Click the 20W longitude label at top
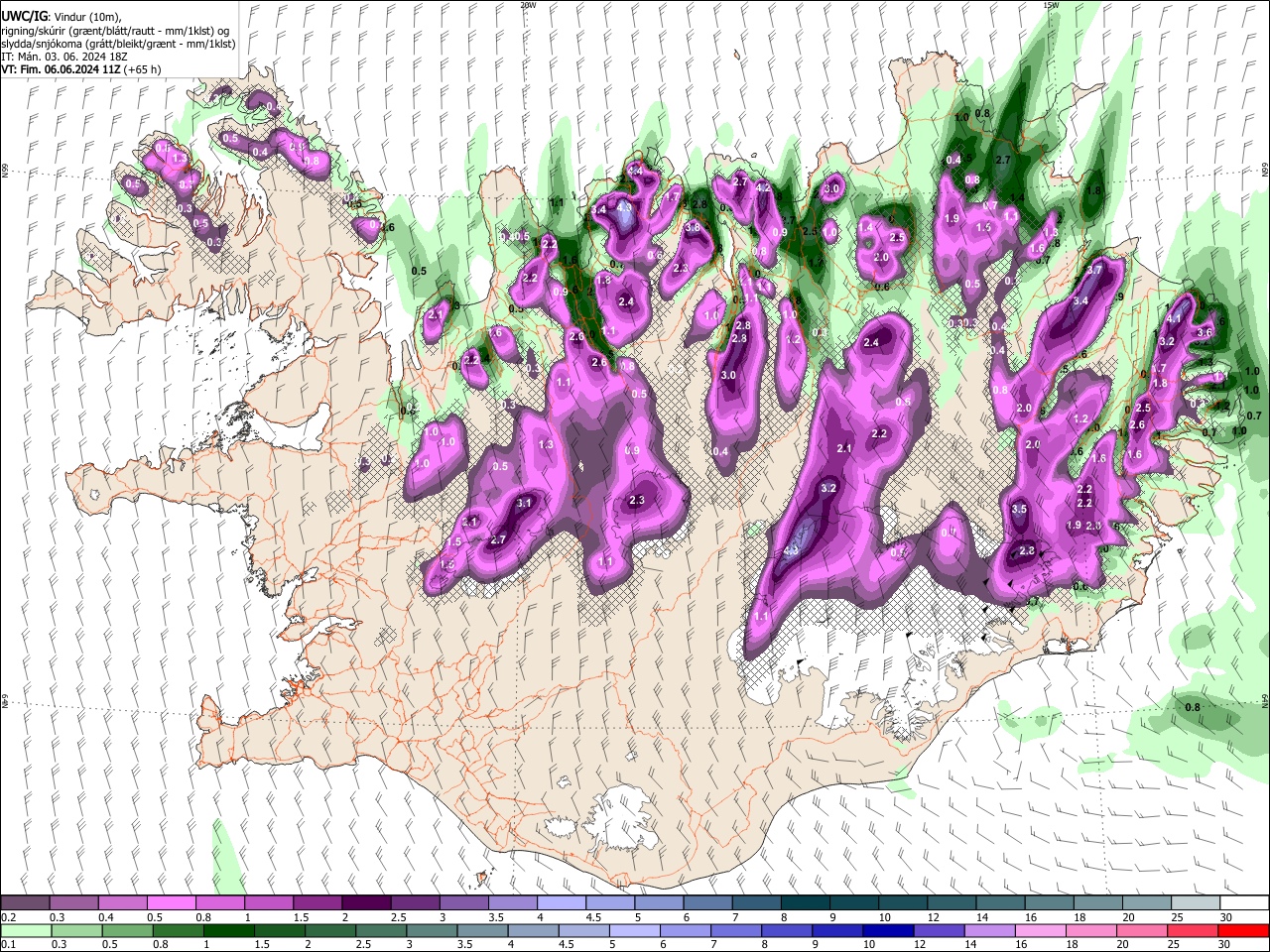Viewport: 1270px width, 952px height. [528, 5]
